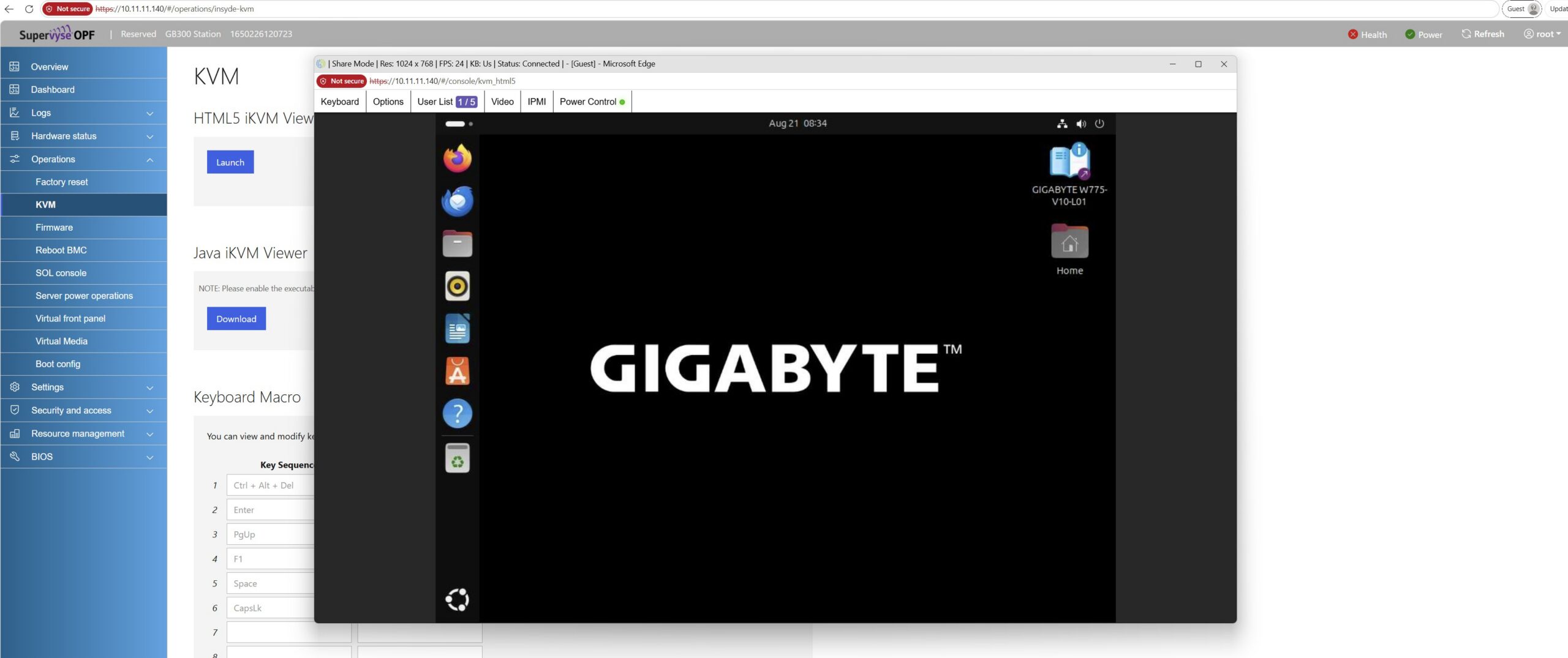Open the SOL console page

click(83, 273)
